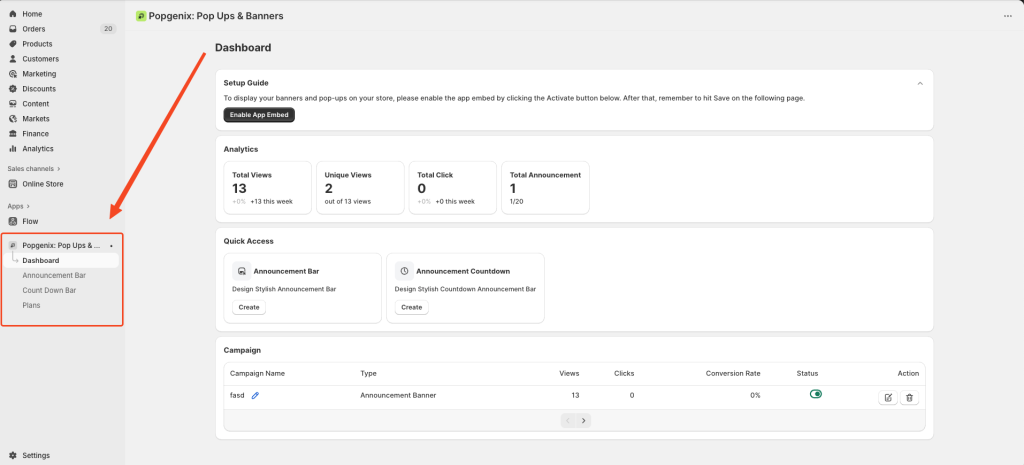The width and height of the screenshot is (1024, 465).
Task: Collapse the Setup Guide section
Action: pyautogui.click(x=920, y=84)
